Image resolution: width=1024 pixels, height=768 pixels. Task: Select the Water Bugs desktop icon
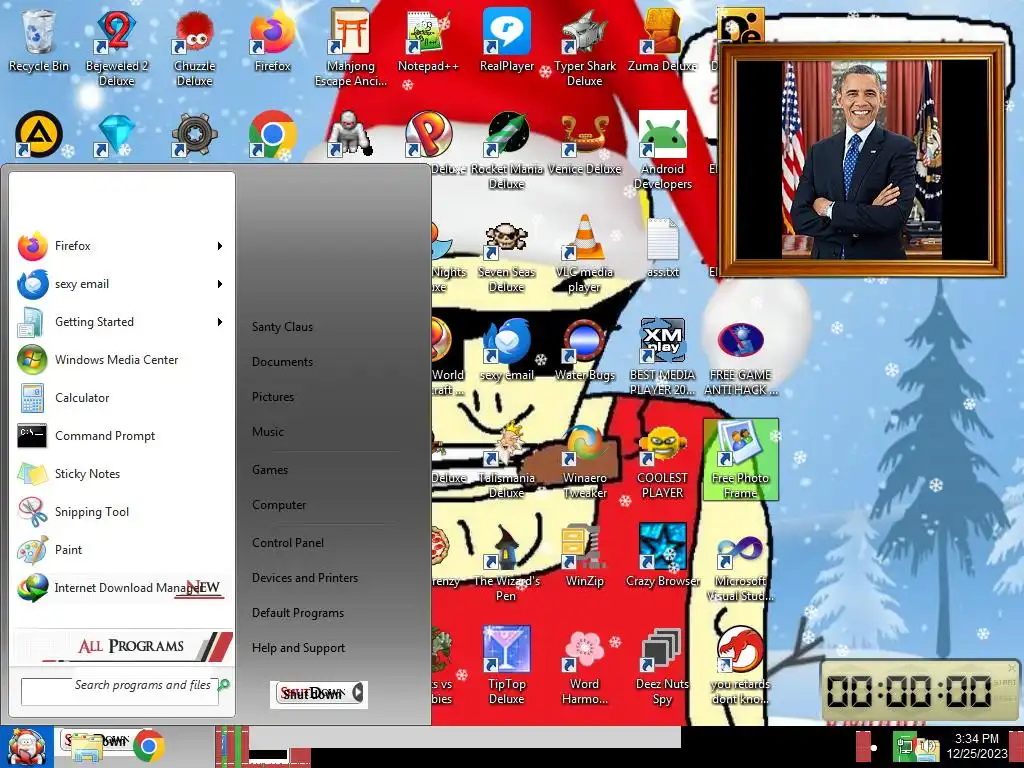(584, 351)
